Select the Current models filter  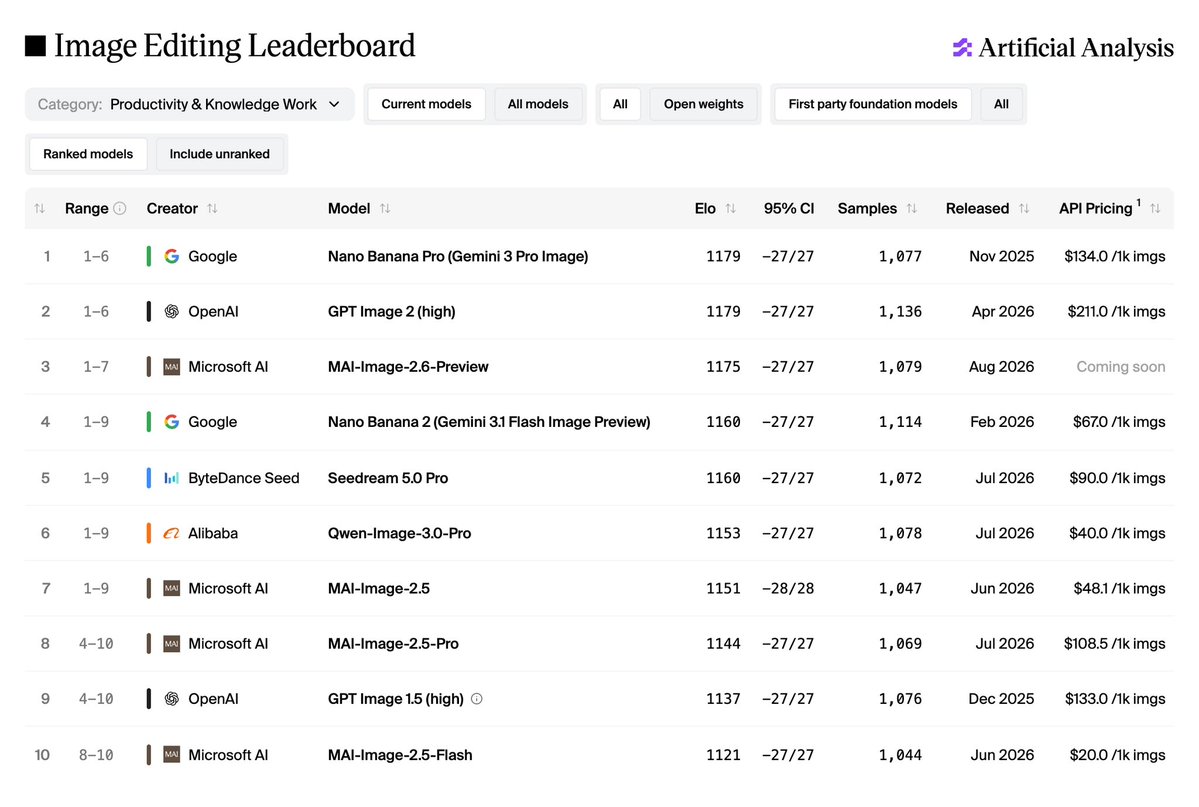pyautogui.click(x=426, y=104)
